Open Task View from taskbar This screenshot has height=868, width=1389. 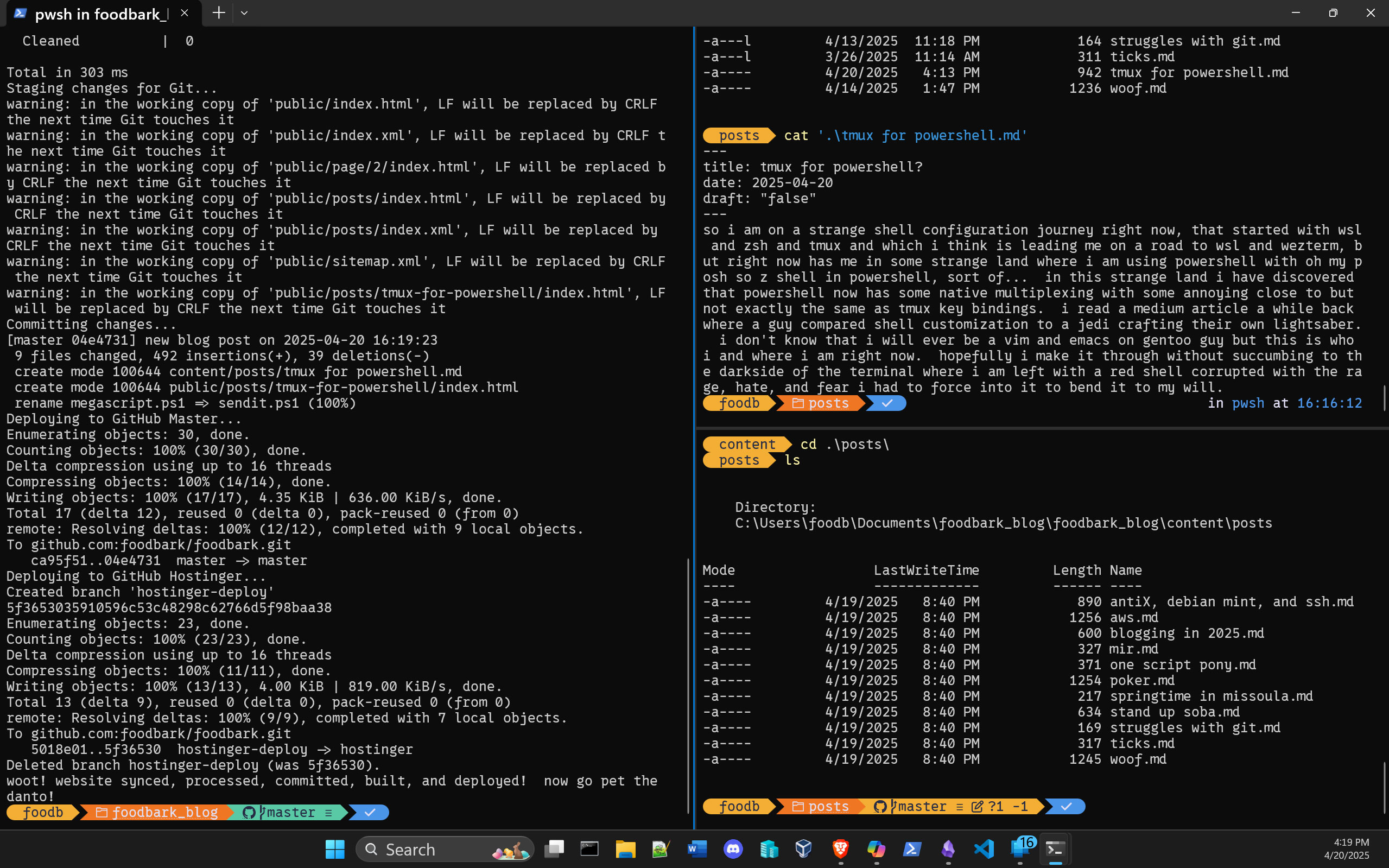(x=554, y=848)
